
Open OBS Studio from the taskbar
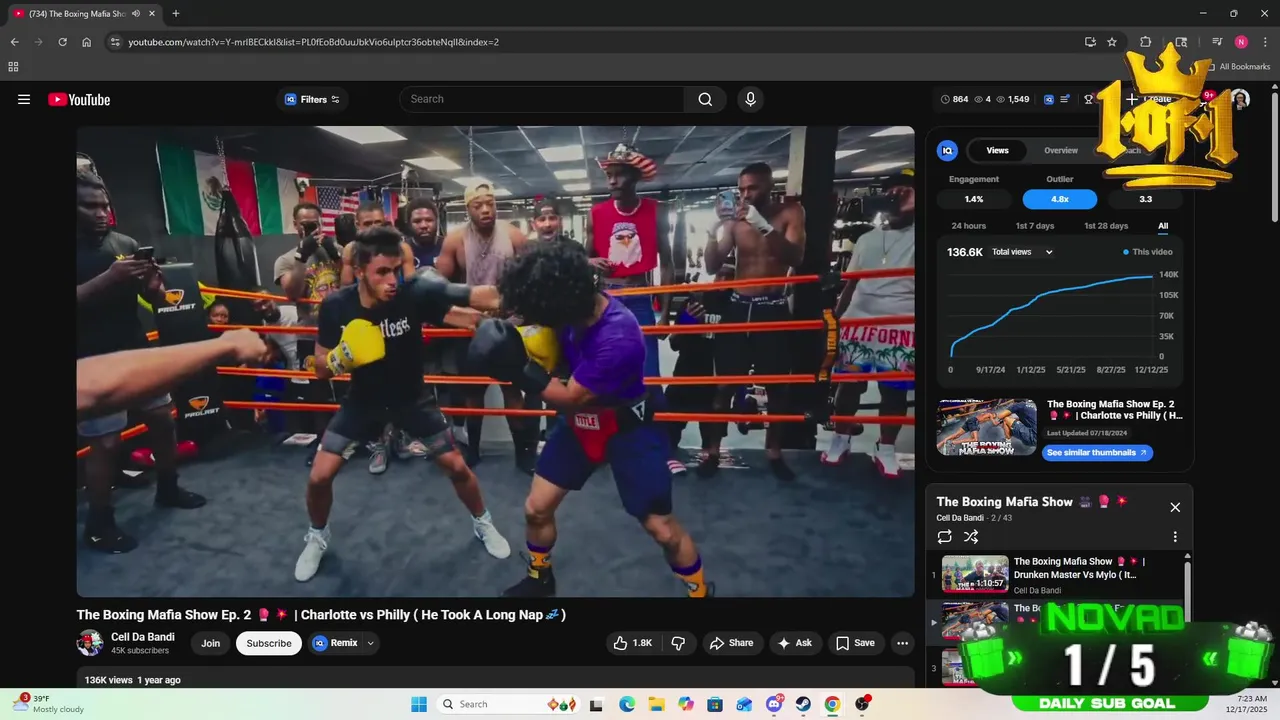click(862, 704)
